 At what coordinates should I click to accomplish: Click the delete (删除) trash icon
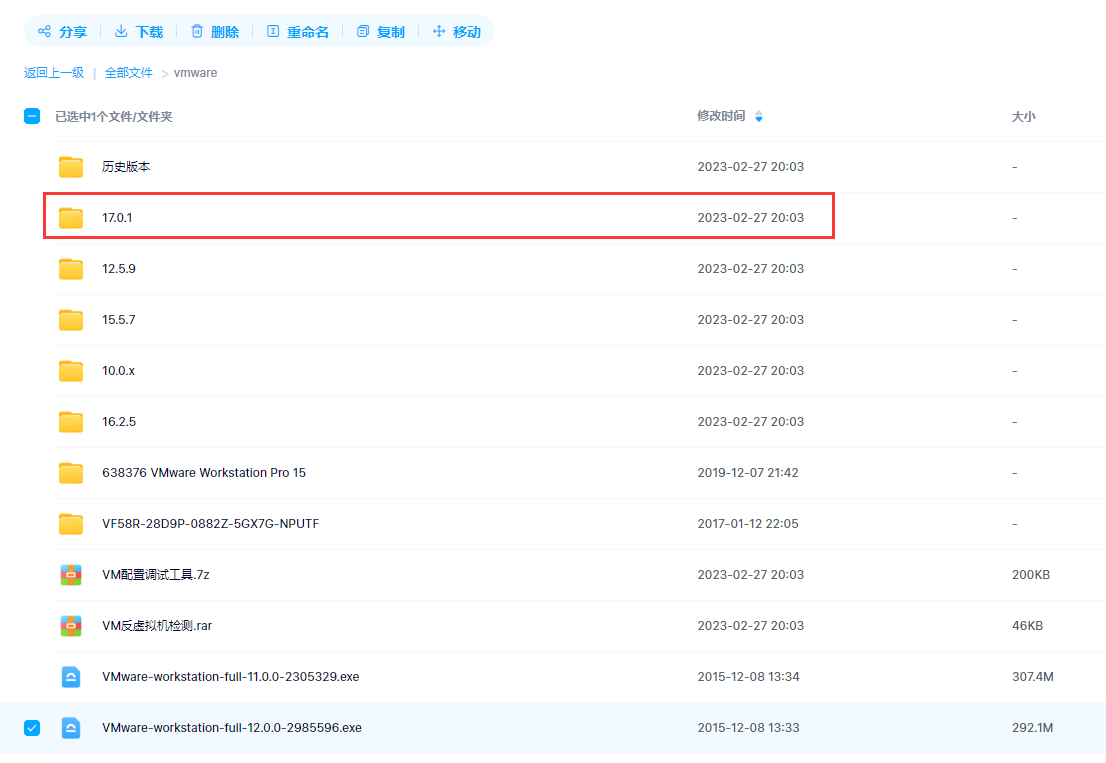[197, 31]
